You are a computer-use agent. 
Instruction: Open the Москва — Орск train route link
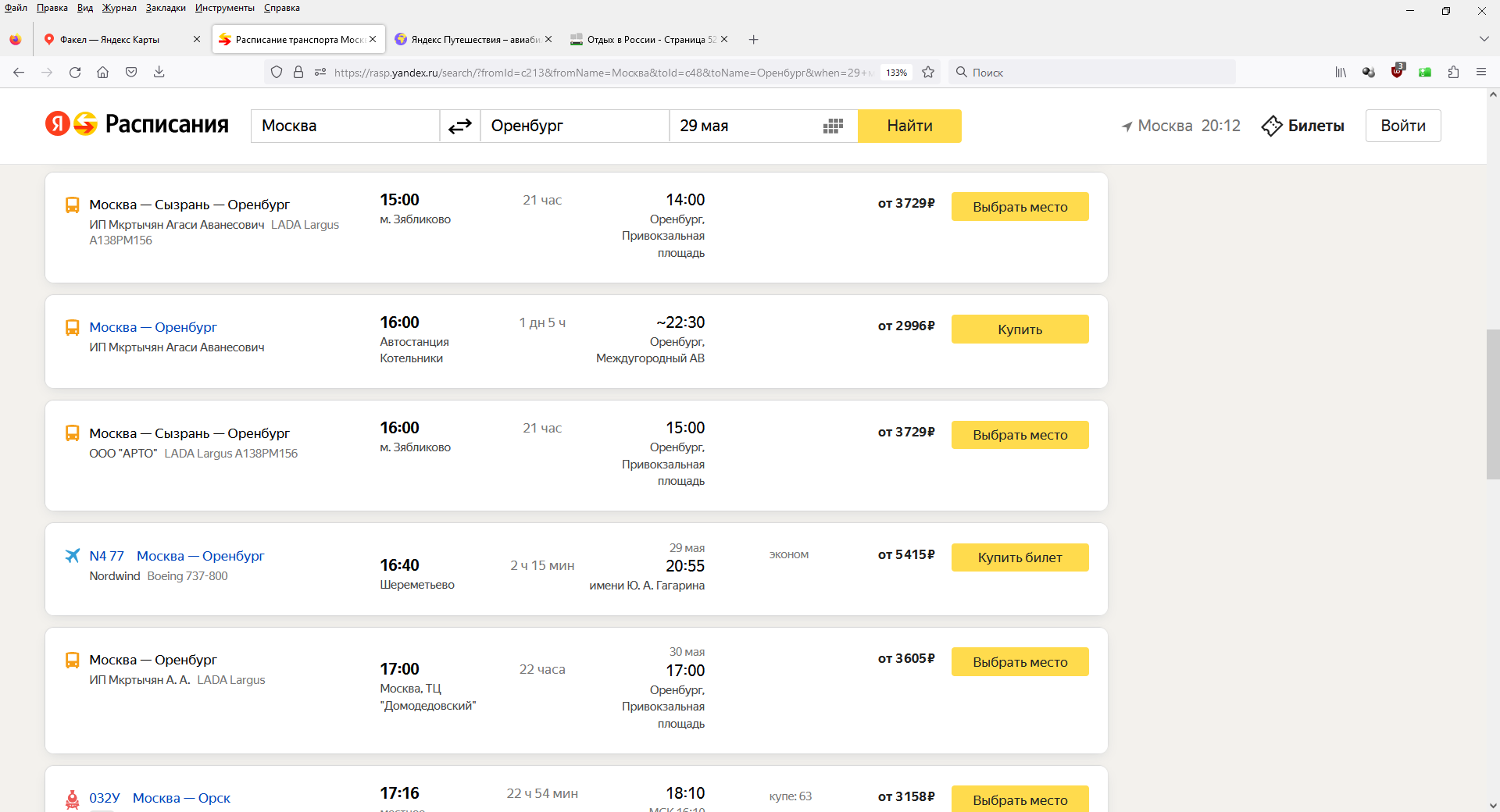point(181,798)
